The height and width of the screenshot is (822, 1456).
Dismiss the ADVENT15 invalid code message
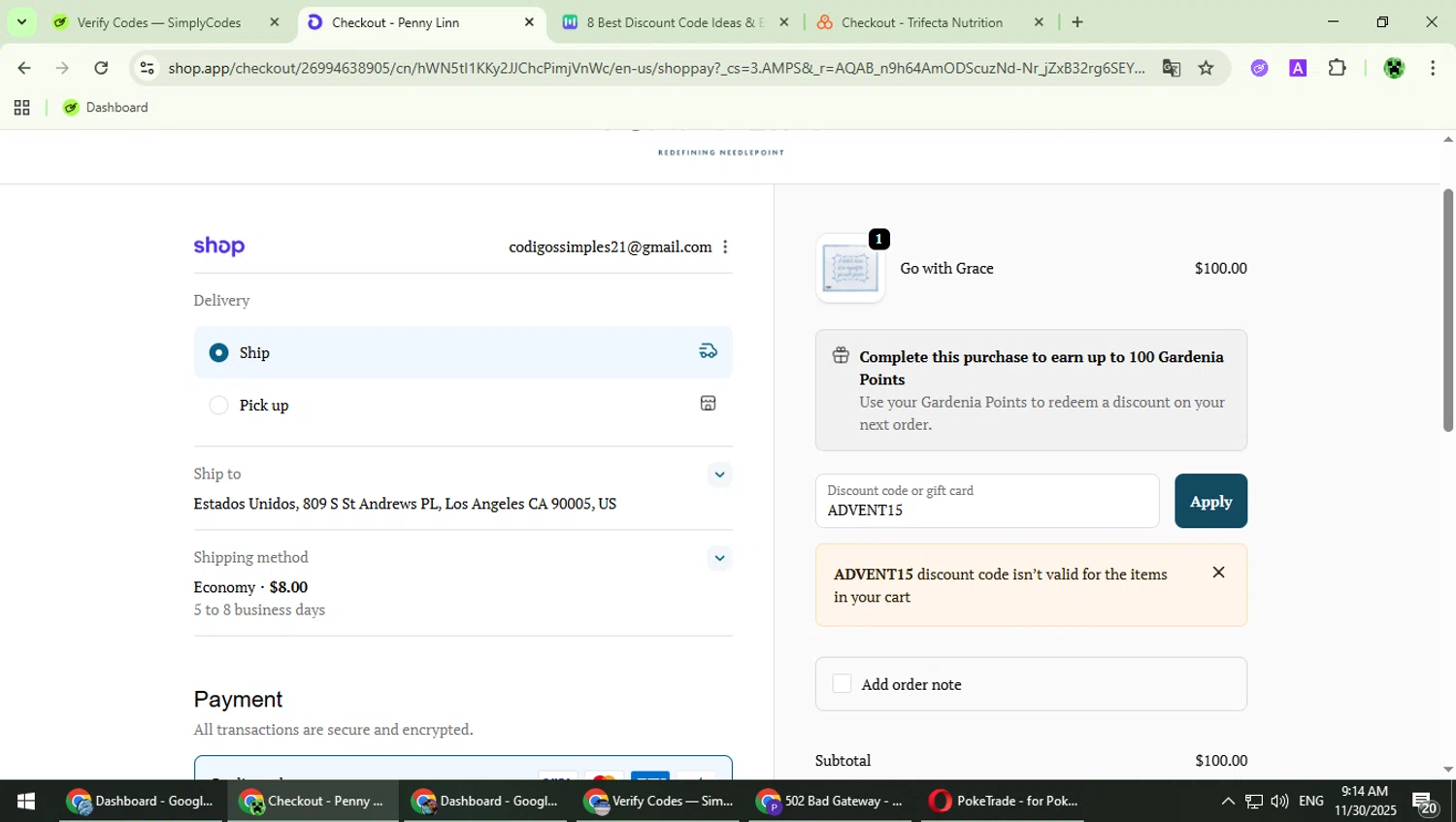coord(1219,573)
